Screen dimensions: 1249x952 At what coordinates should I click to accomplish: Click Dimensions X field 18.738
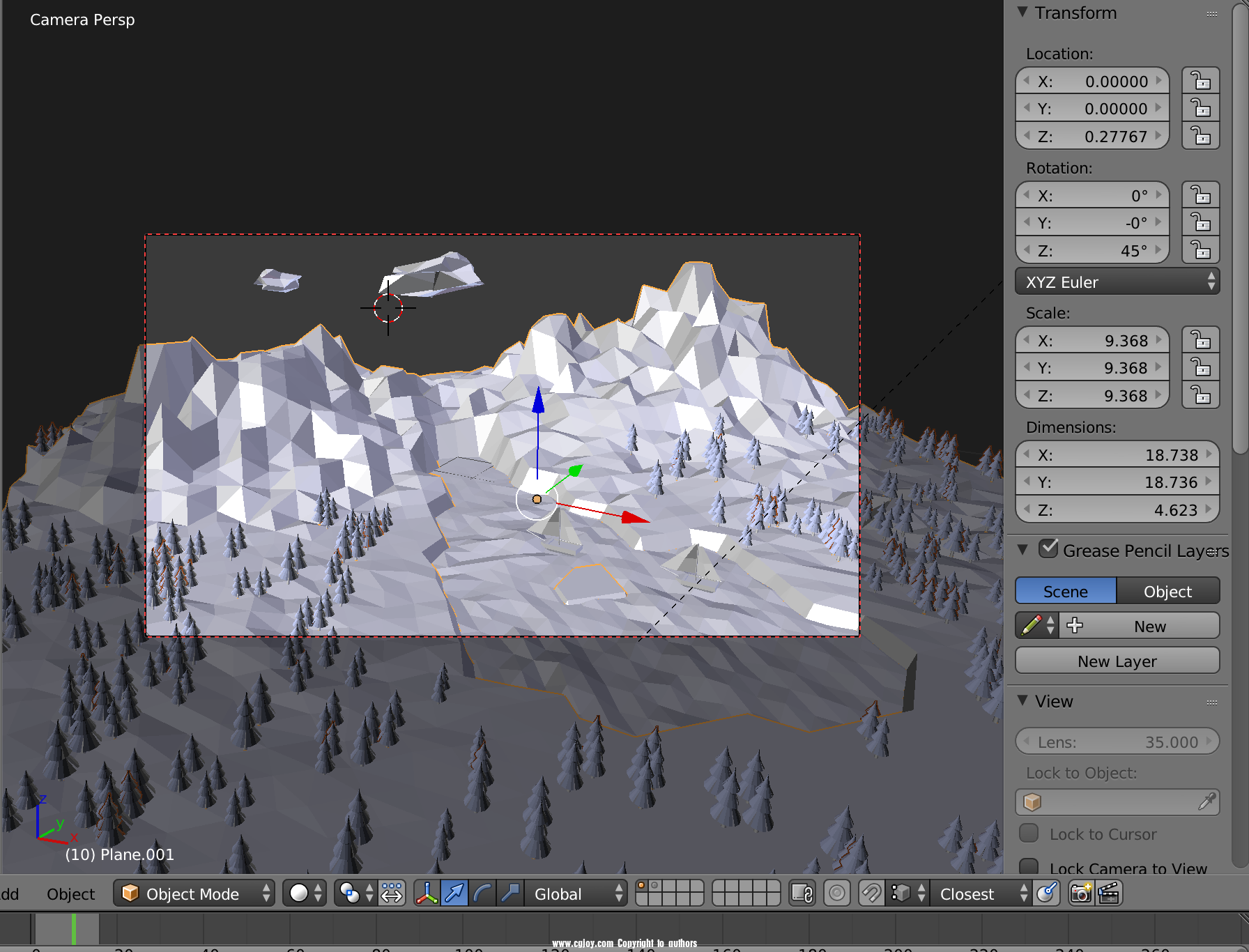click(x=1117, y=454)
